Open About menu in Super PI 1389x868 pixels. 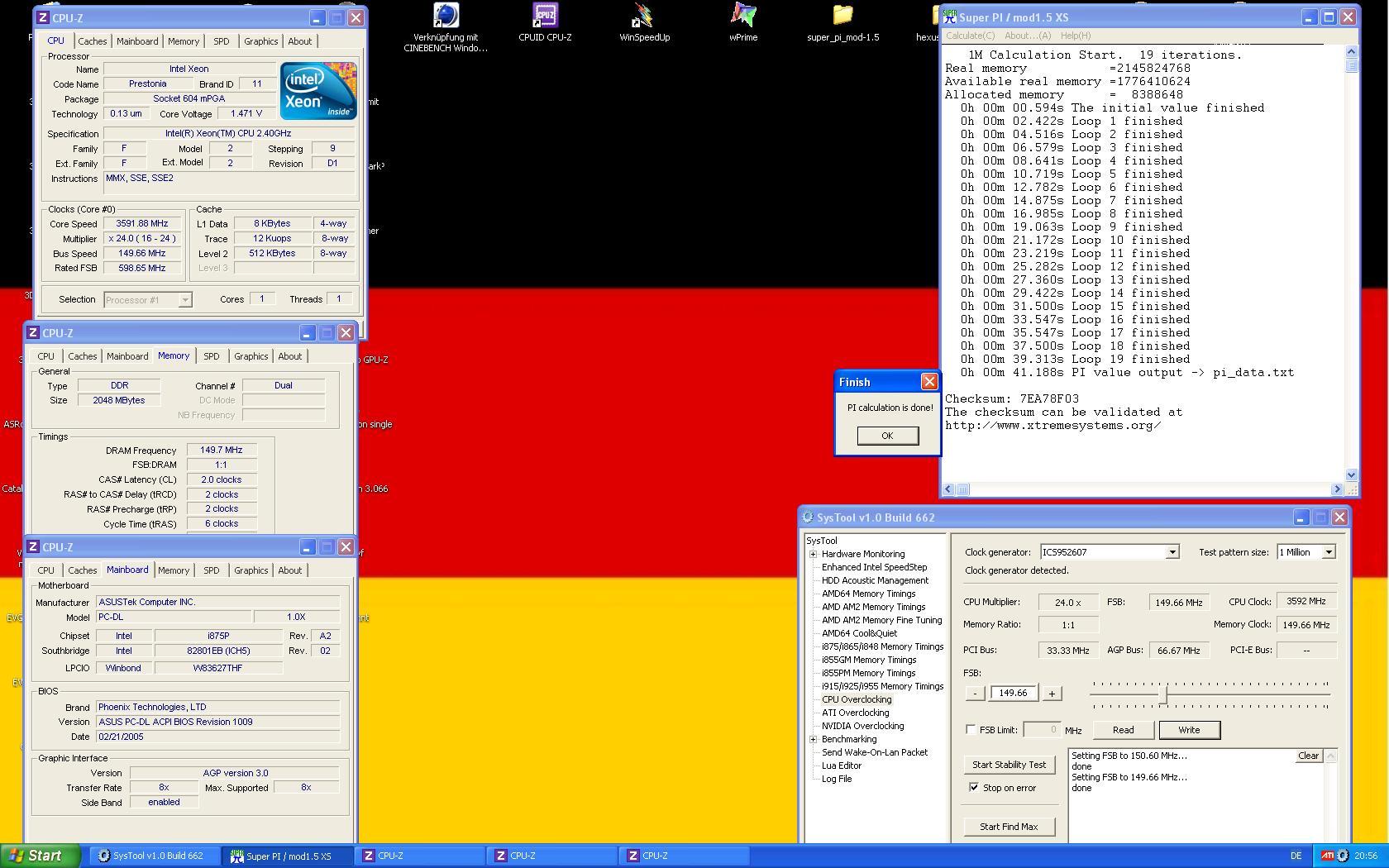tap(1028, 36)
